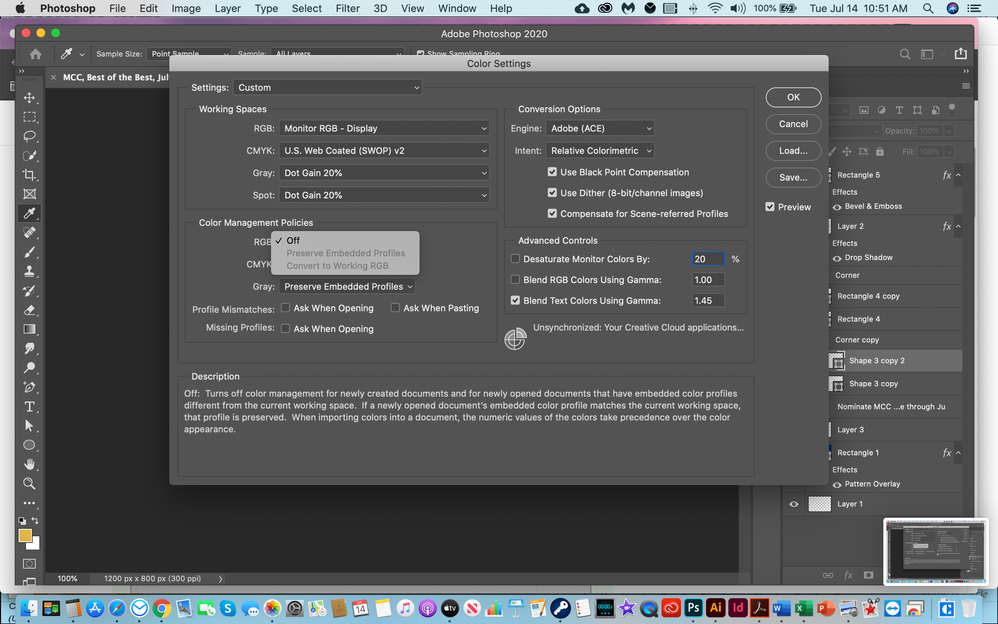Image resolution: width=998 pixels, height=624 pixels.
Task: Select the Zoom tool
Action: [30, 483]
